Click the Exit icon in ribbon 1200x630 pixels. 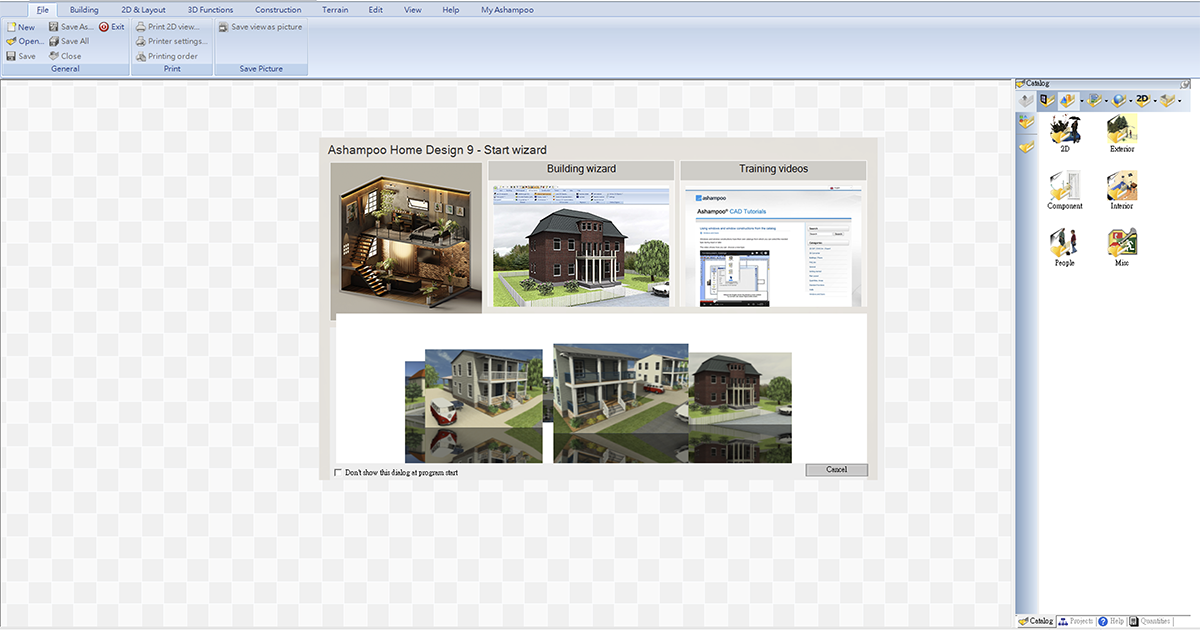click(x=104, y=27)
